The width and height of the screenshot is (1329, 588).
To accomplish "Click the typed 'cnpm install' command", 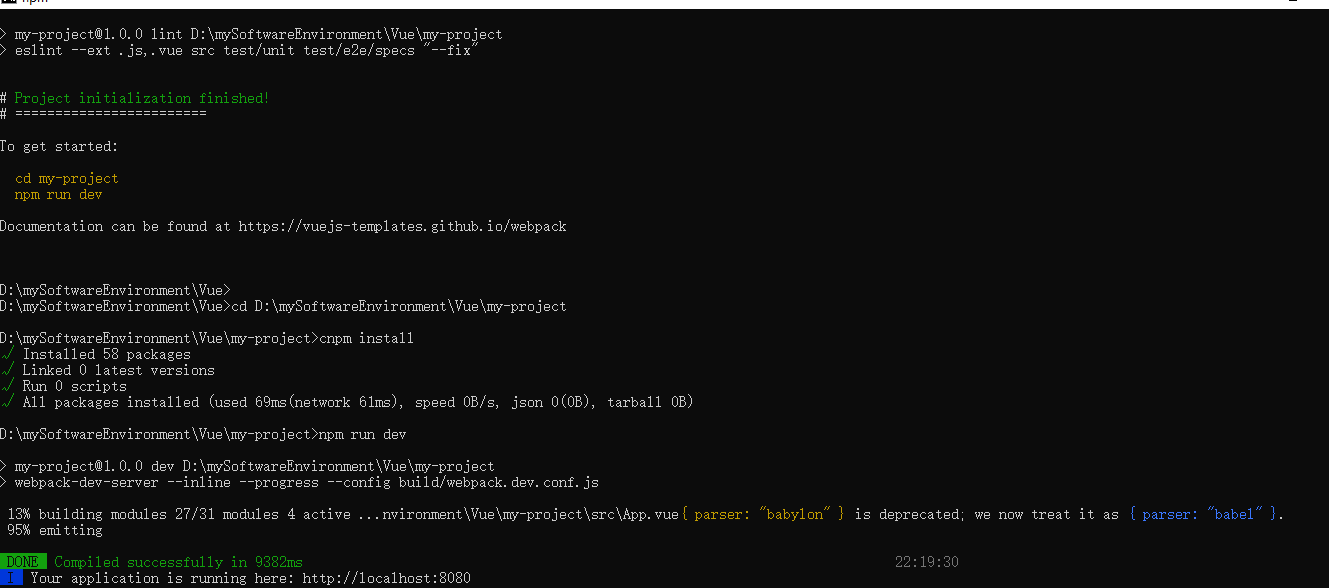I will point(366,338).
